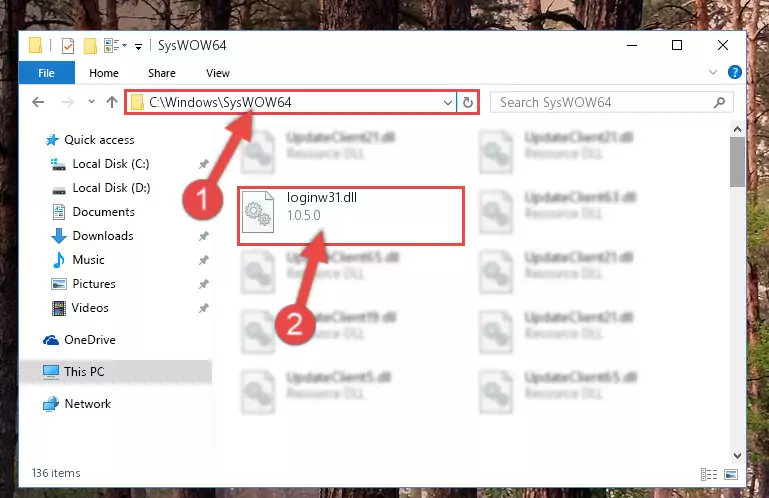Select Downloads in Quick access

[102, 236]
